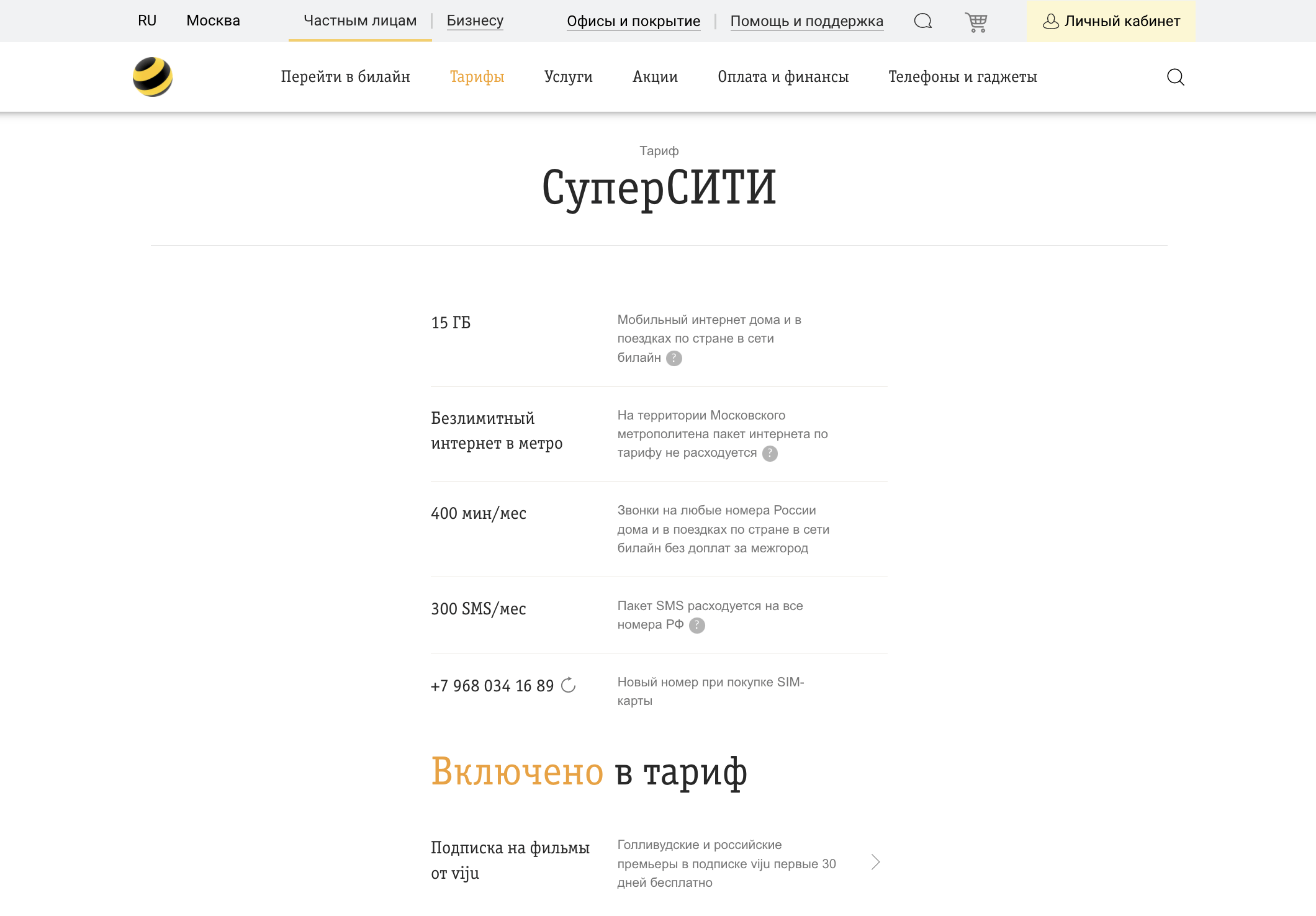Viewport: 1316px width, 916px height.
Task: Open the Тарифы menu item
Action: pyautogui.click(x=477, y=77)
